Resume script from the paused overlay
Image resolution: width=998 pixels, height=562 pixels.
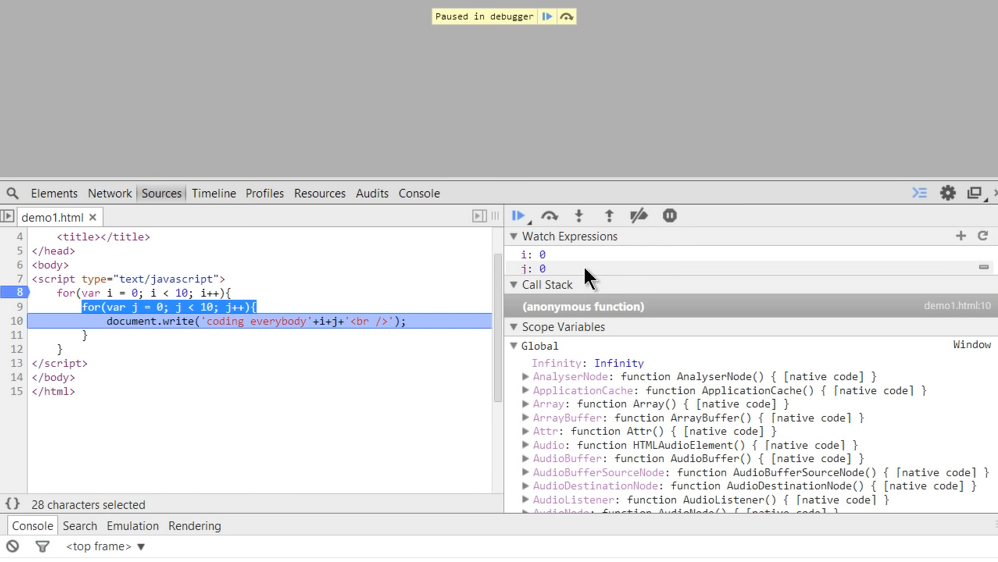547,17
